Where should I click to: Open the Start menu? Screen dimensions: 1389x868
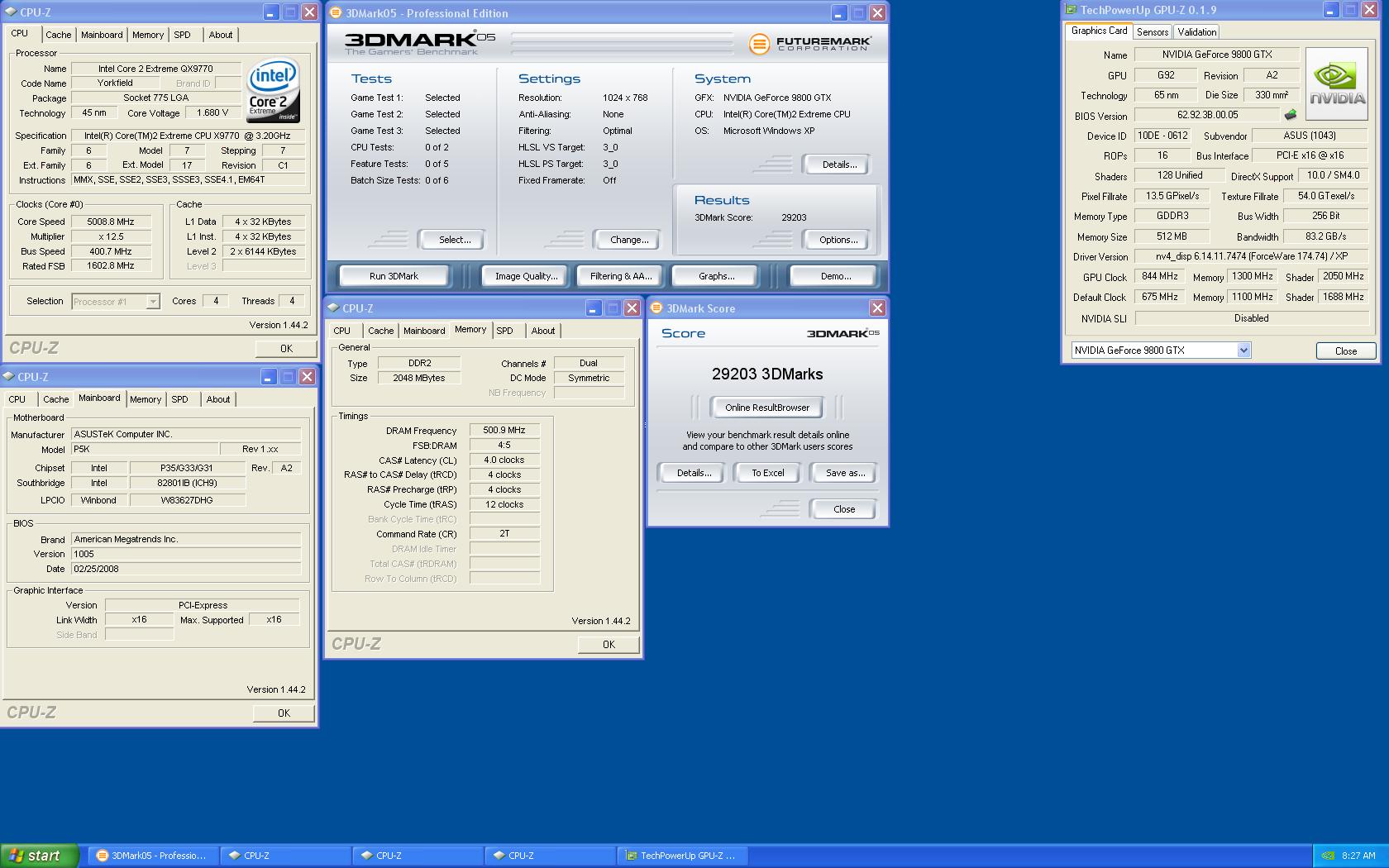pos(40,856)
